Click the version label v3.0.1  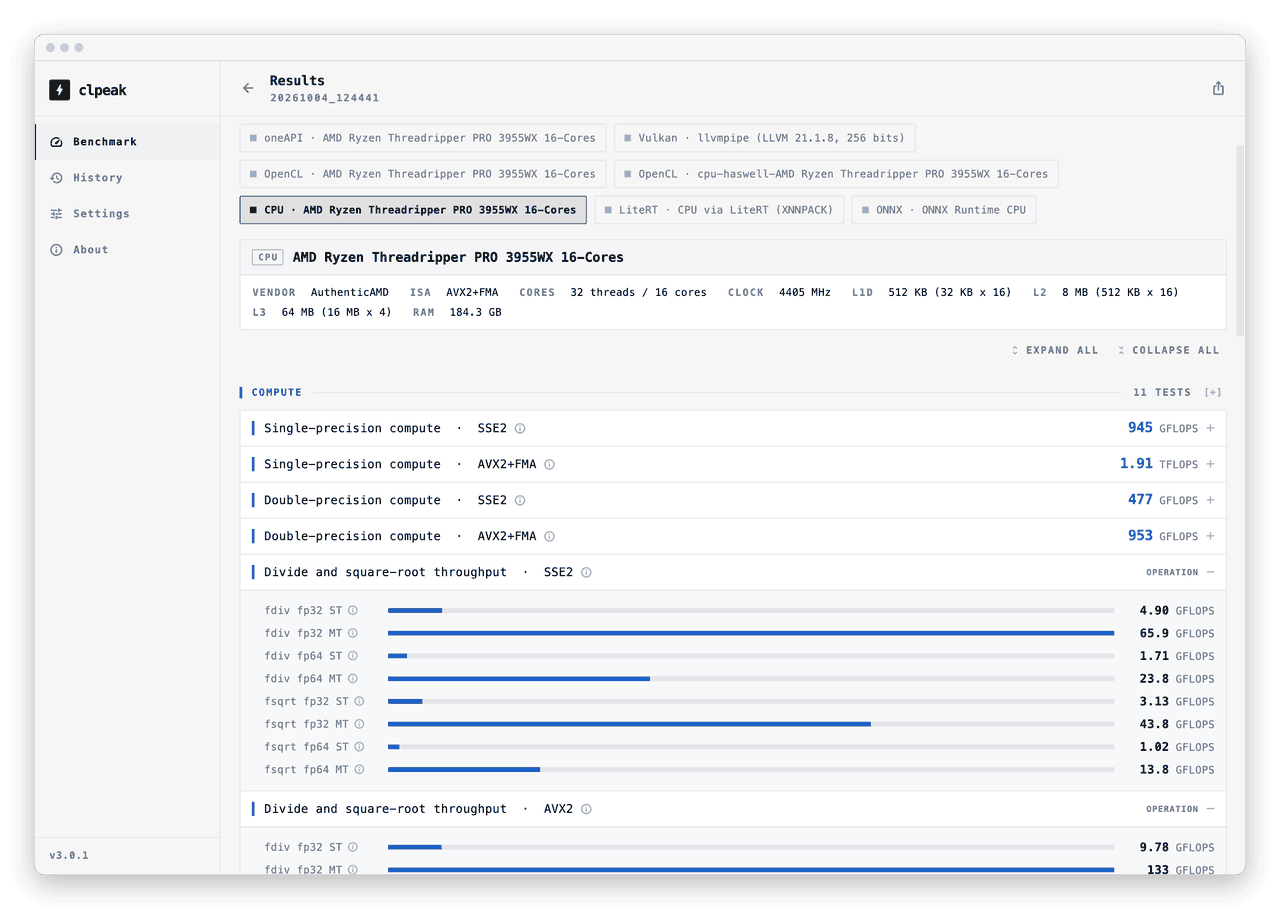pyautogui.click(x=69, y=856)
